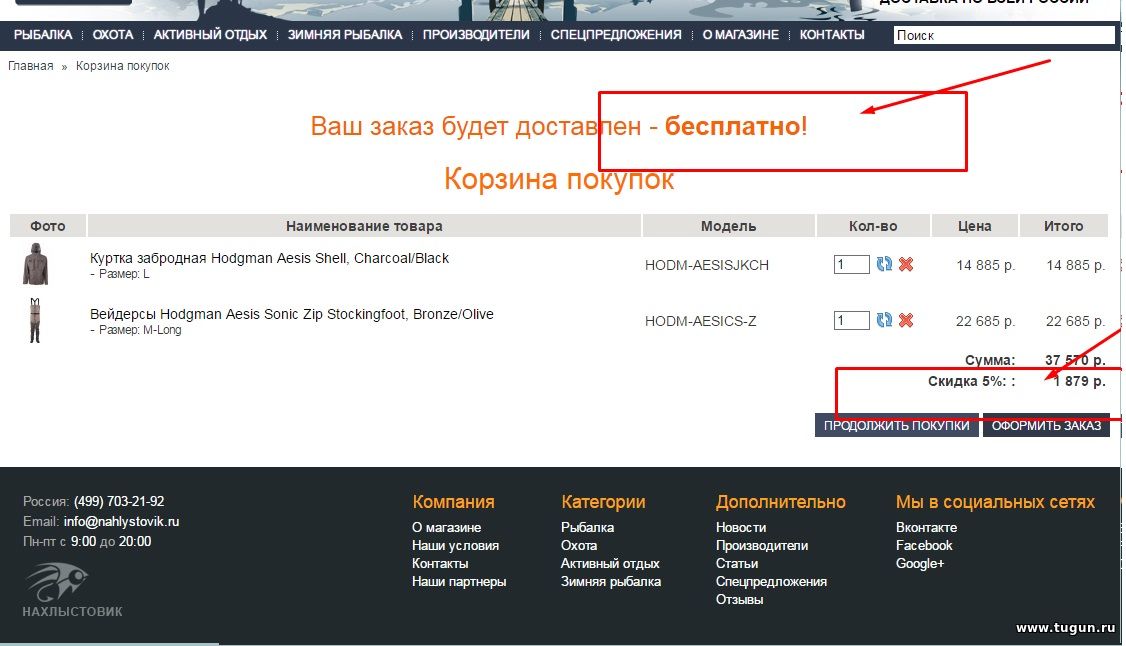Click the phone number (499) 703-21-92
Screen dimensions: 1126x646
tap(119, 501)
